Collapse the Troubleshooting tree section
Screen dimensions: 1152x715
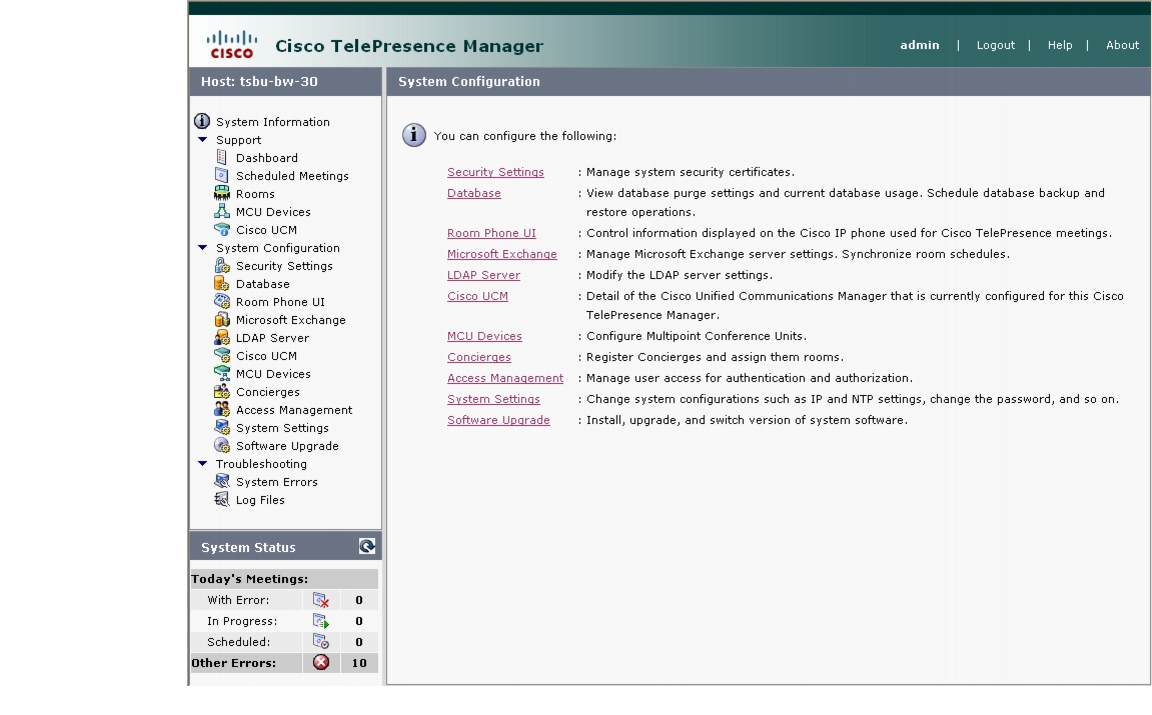point(203,464)
